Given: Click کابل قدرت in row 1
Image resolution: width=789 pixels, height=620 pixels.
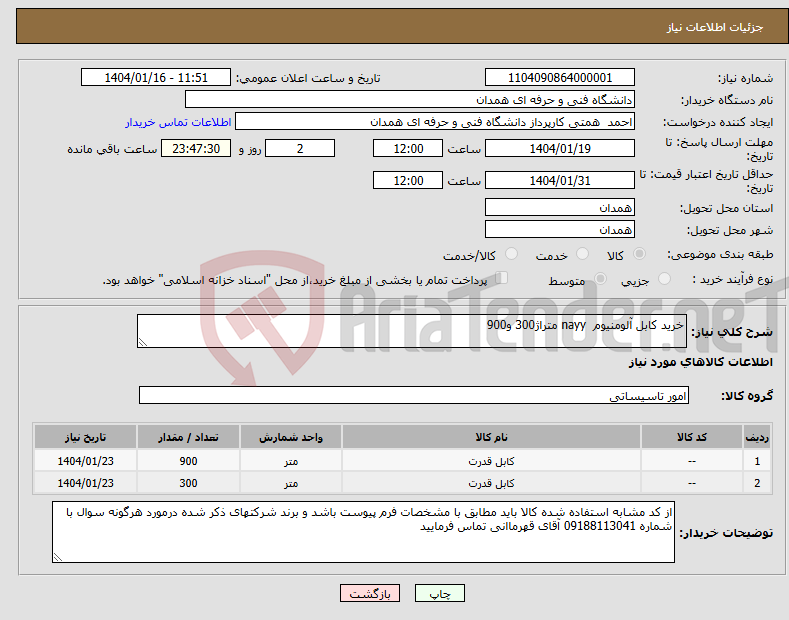Looking at the screenshot, I should (x=491, y=461).
